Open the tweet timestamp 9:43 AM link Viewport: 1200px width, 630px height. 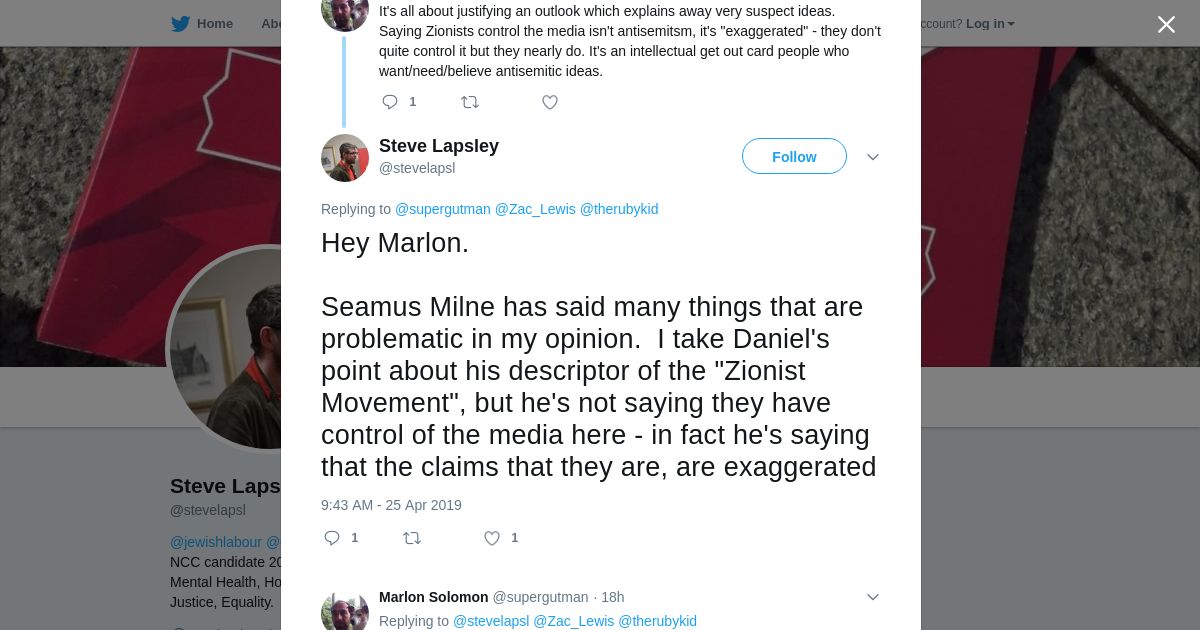coord(391,505)
